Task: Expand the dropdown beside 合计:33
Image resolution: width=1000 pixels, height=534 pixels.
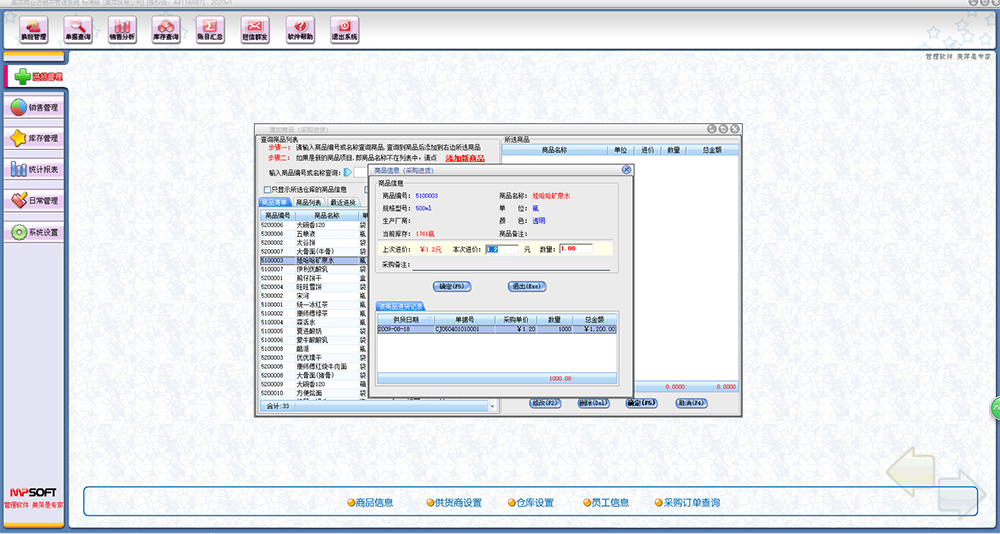Action: [x=492, y=407]
